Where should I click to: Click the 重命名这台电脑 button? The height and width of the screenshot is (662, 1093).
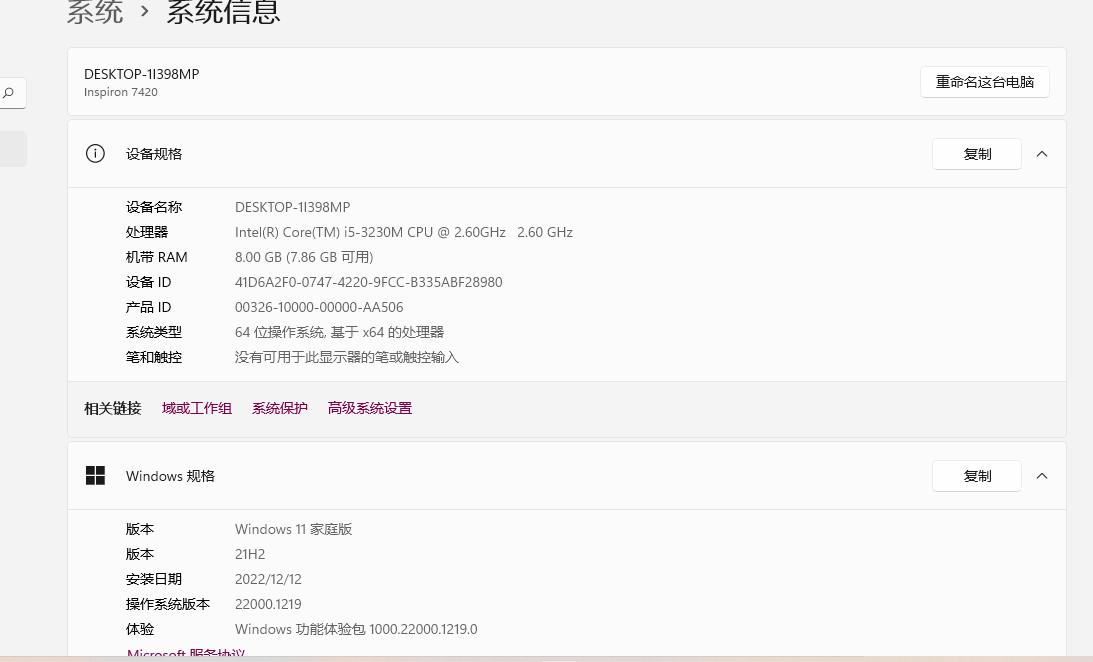click(x=984, y=82)
